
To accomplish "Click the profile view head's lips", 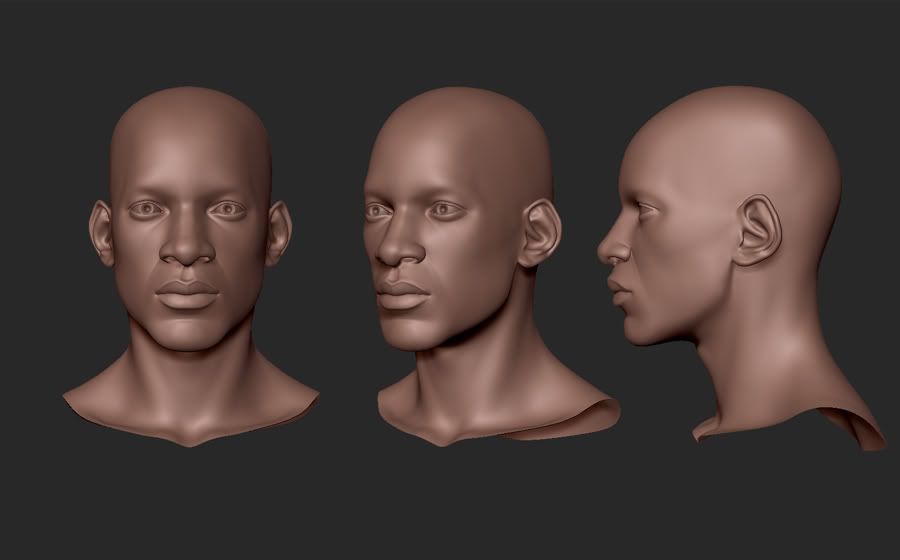I will tap(615, 292).
